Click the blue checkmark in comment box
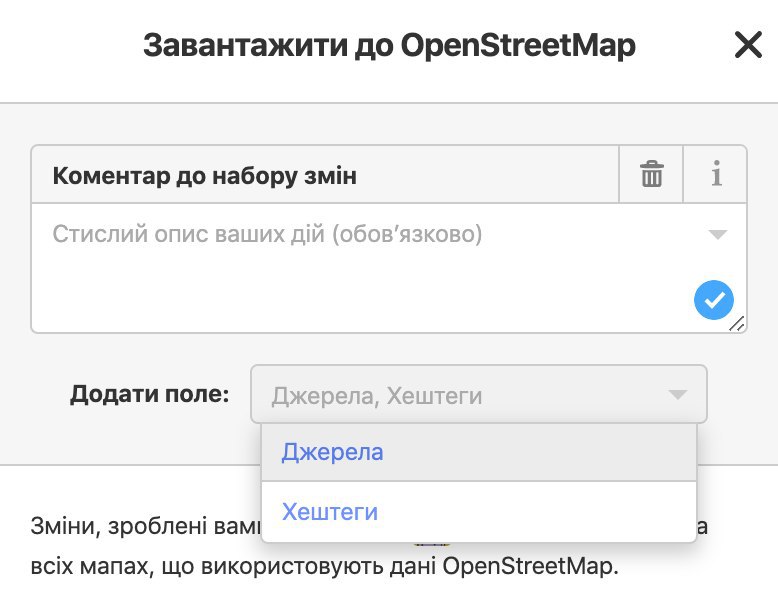Viewport: 778px width, 602px height. (713, 300)
